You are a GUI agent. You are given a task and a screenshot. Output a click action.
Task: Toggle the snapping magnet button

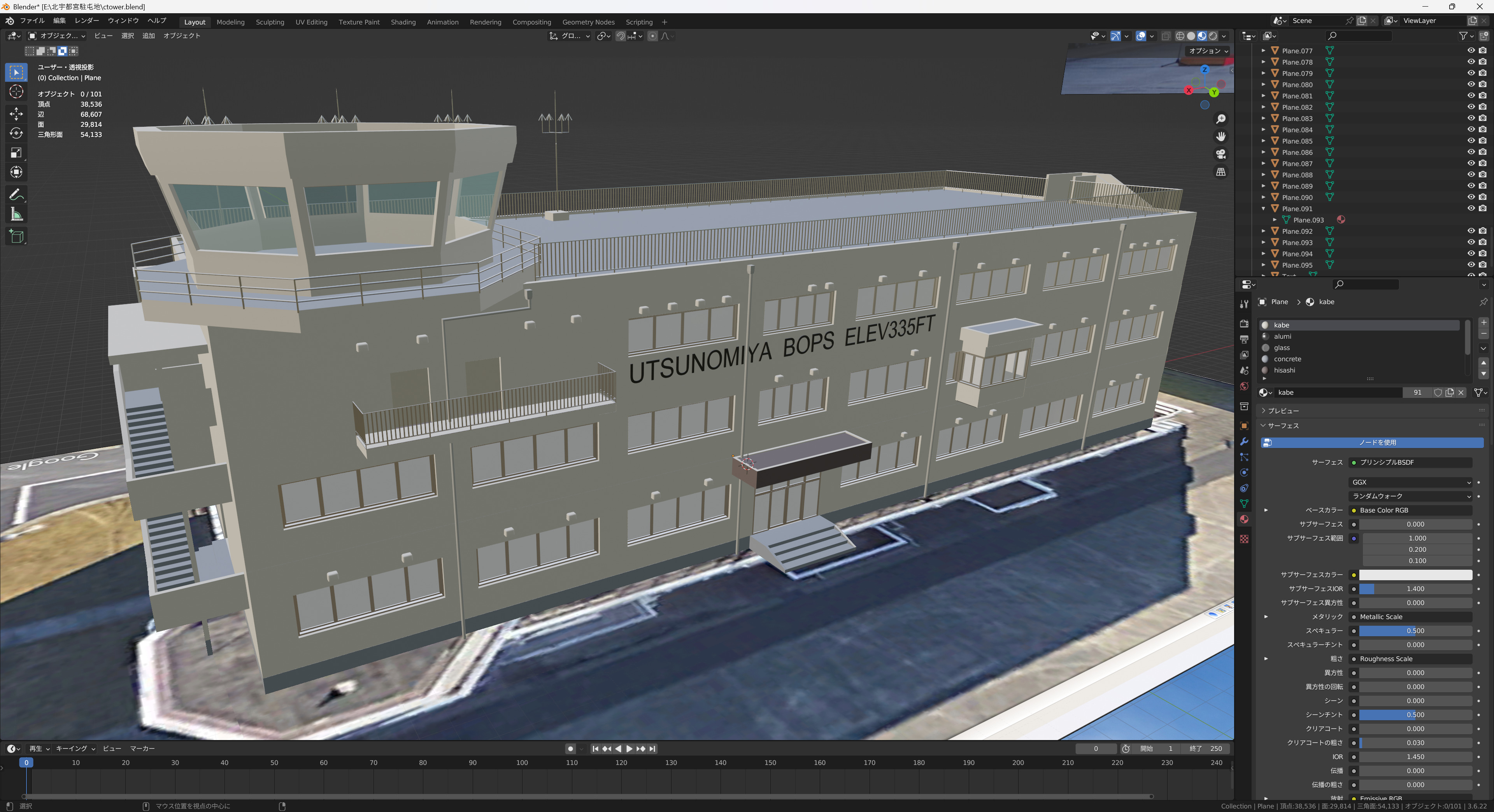621,36
